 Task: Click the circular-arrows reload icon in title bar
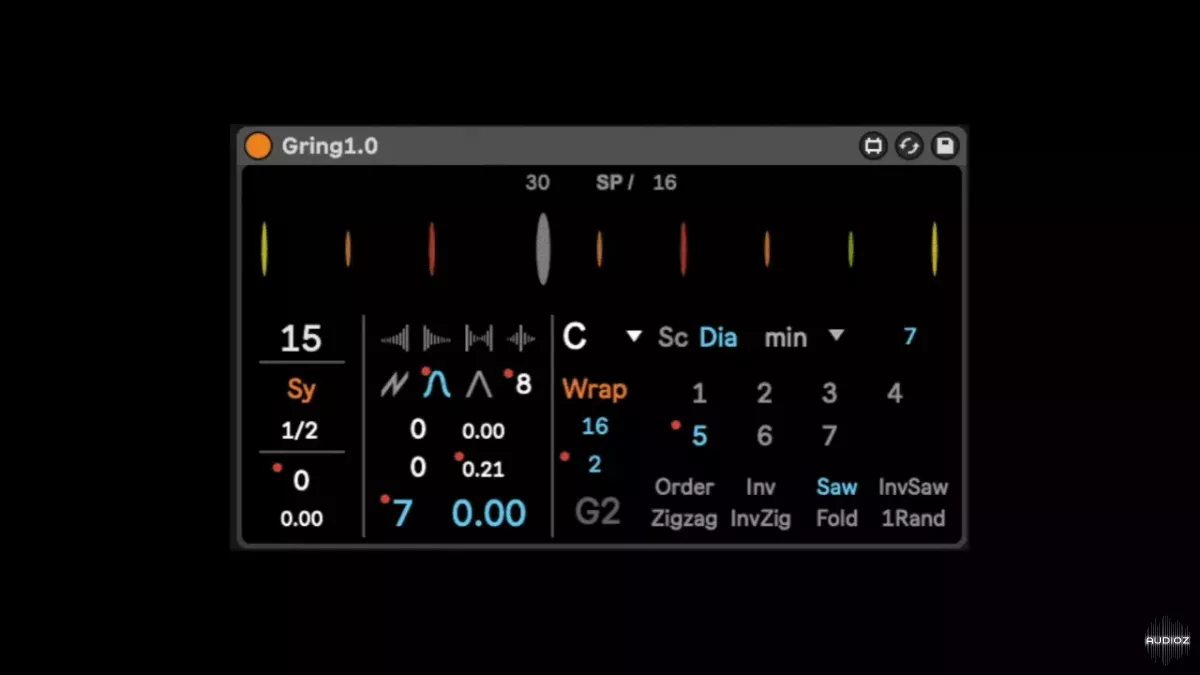[x=909, y=146]
